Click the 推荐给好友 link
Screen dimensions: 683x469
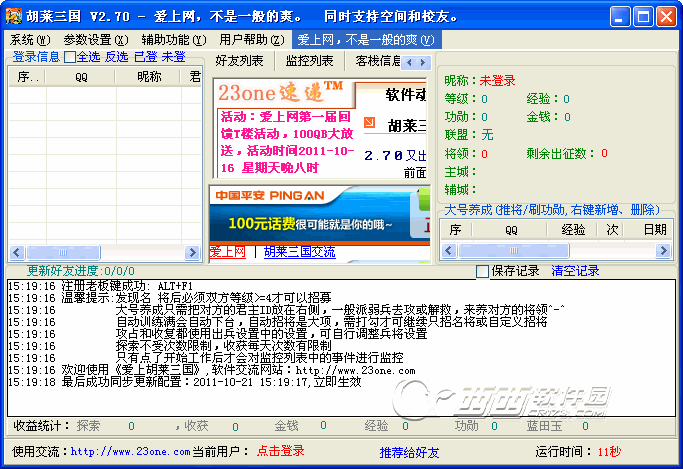(409, 452)
